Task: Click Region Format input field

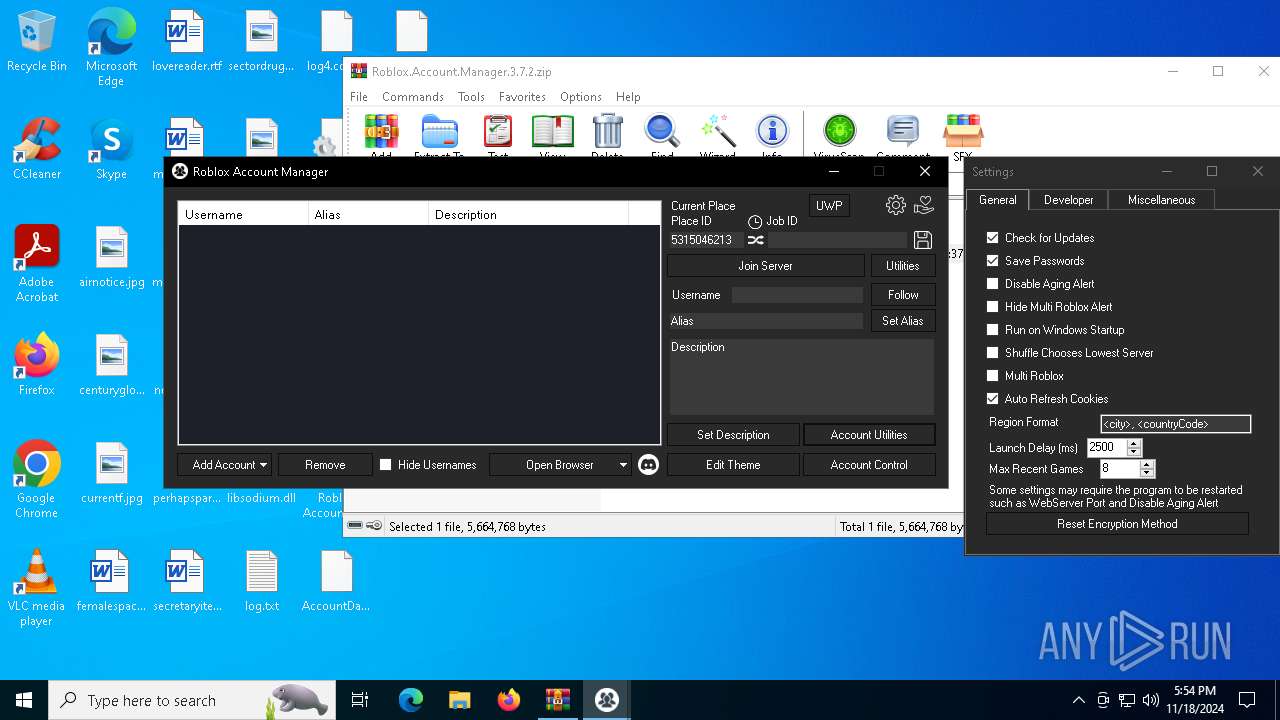Action: coord(1176,424)
